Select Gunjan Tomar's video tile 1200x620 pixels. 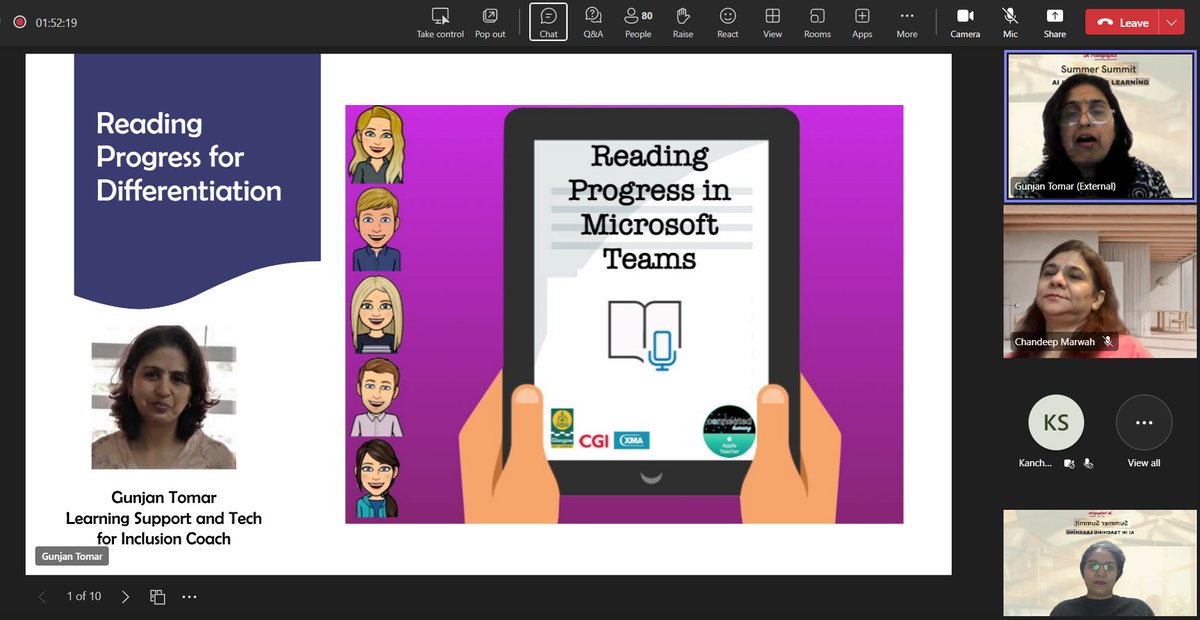tap(1100, 125)
